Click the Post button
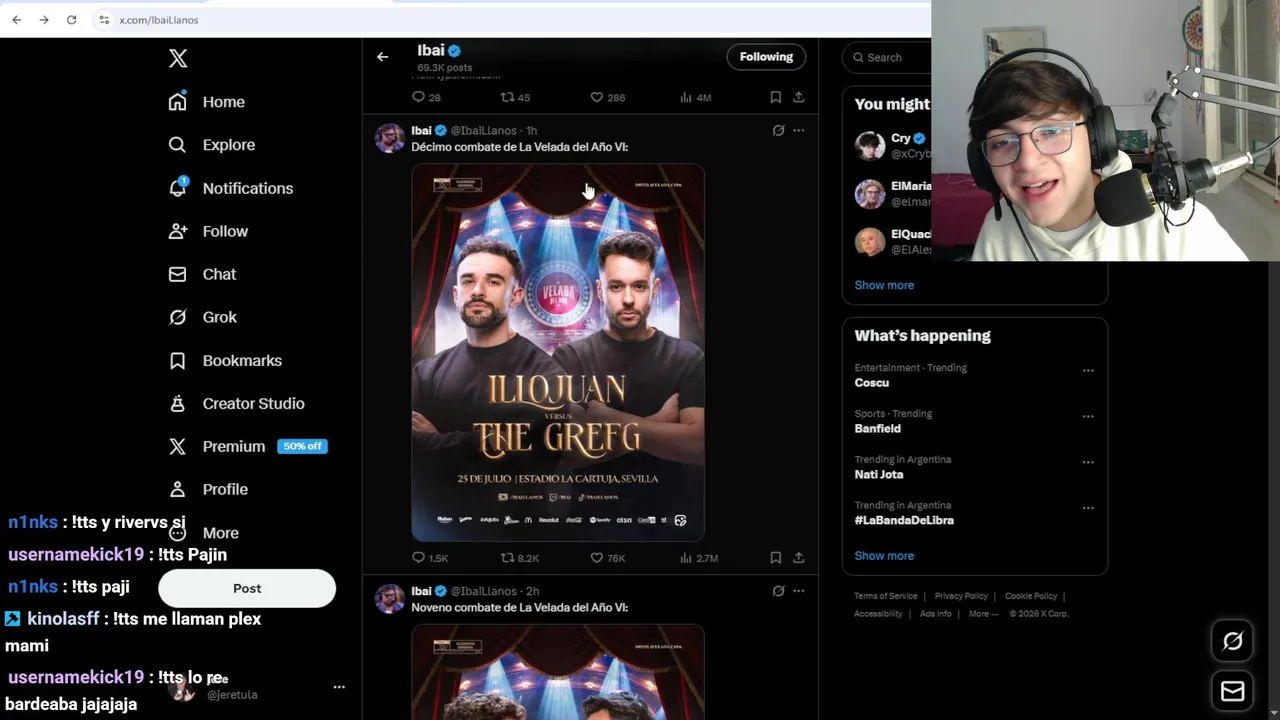Screen dimensions: 1280x720 pyautogui.click(x=247, y=588)
